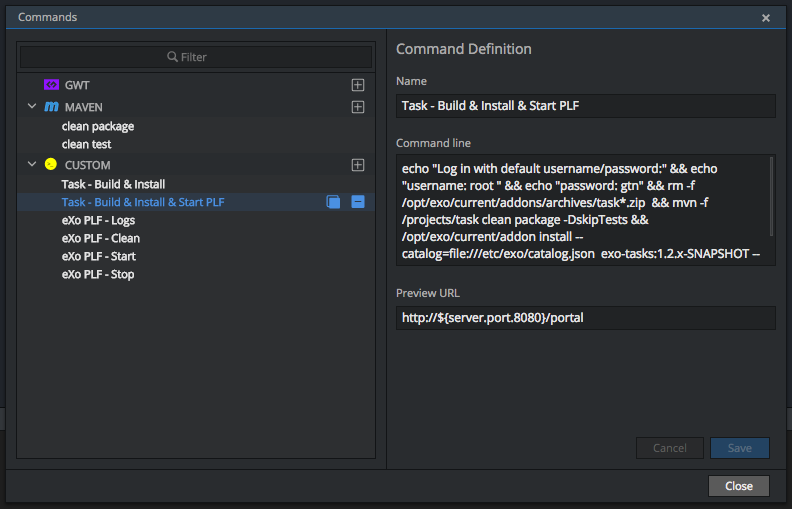Select the CUSTOM category label
Image resolution: width=792 pixels, height=509 pixels.
[x=87, y=165]
